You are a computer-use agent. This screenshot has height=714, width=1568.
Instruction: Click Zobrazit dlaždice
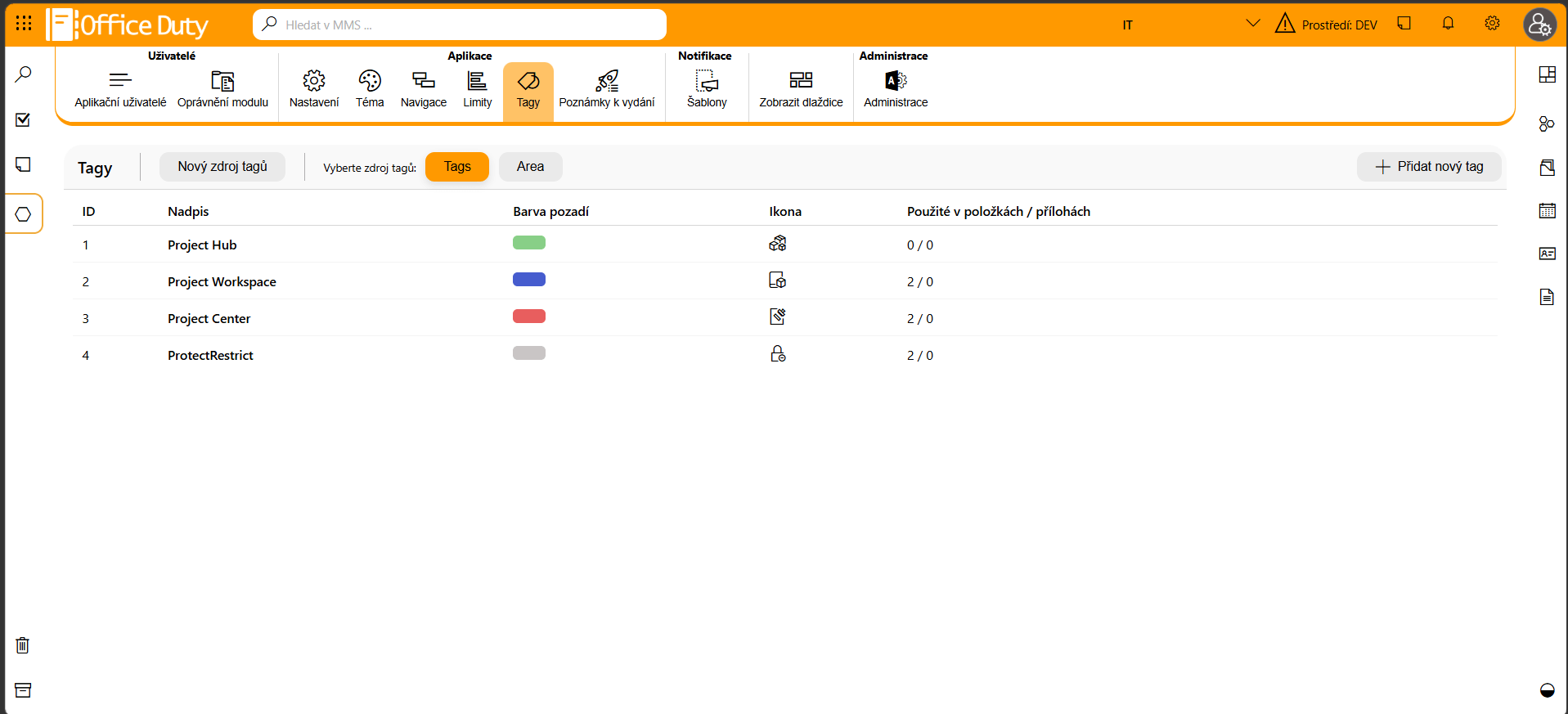point(801,89)
